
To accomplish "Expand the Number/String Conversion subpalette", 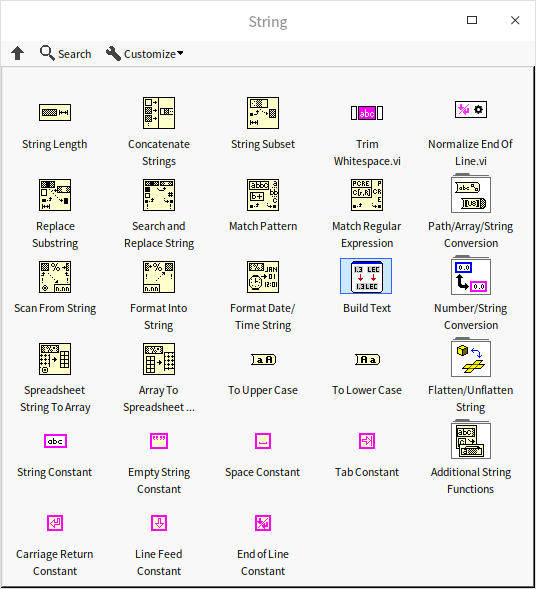I will click(471, 275).
